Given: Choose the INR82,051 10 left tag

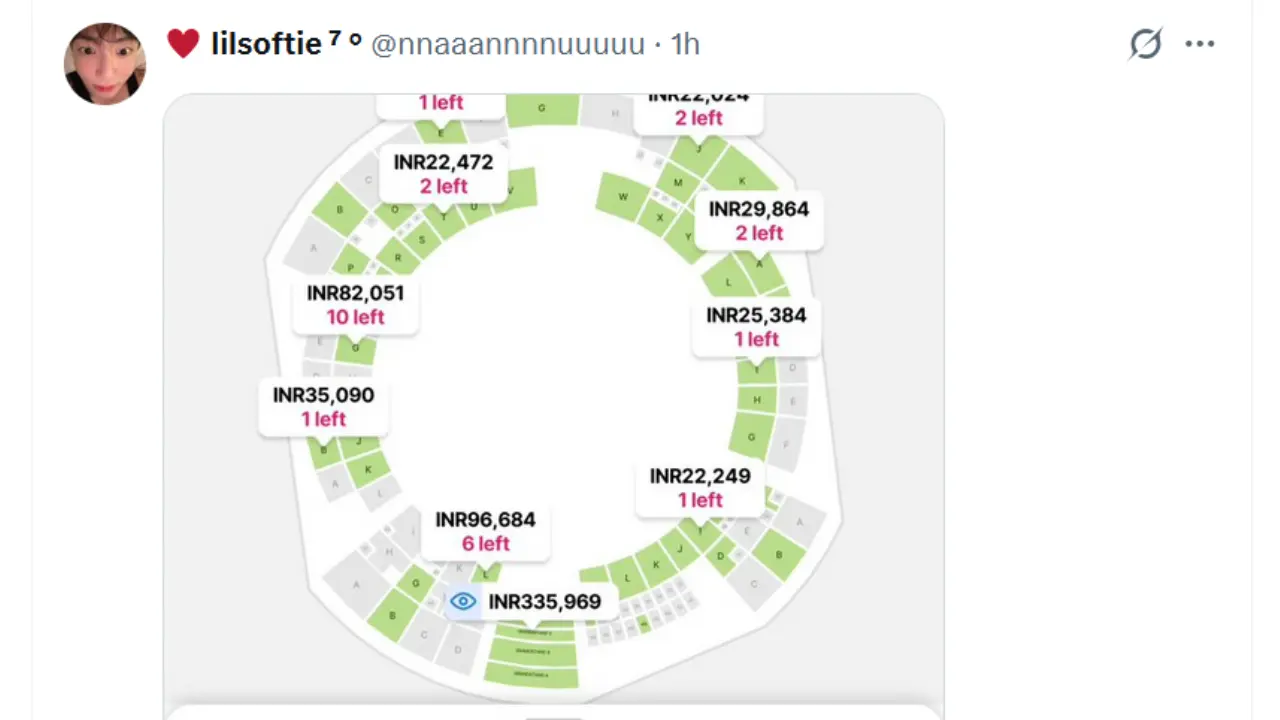Looking at the screenshot, I should pyautogui.click(x=355, y=304).
